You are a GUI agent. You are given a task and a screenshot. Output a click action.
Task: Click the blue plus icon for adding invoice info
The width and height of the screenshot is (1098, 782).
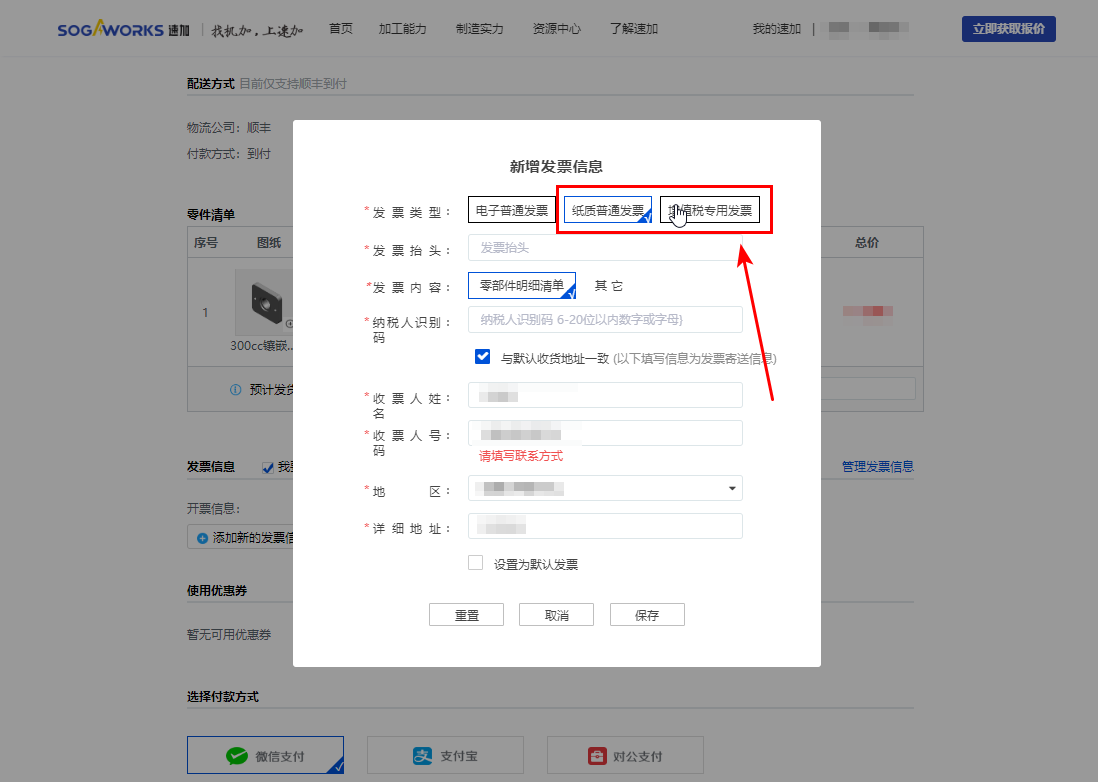[203, 538]
